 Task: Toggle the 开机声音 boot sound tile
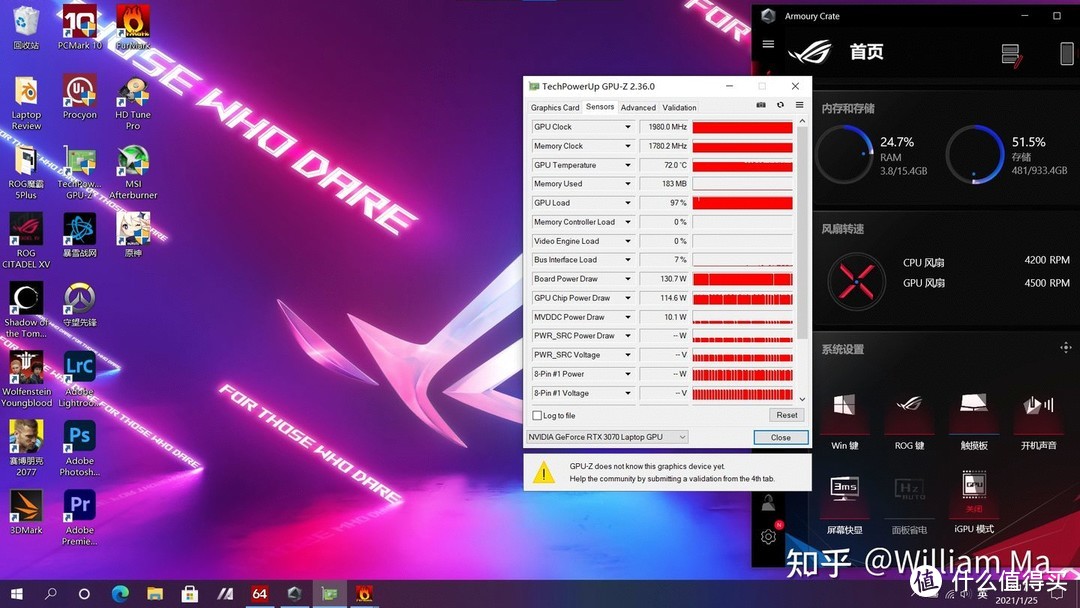click(1038, 419)
